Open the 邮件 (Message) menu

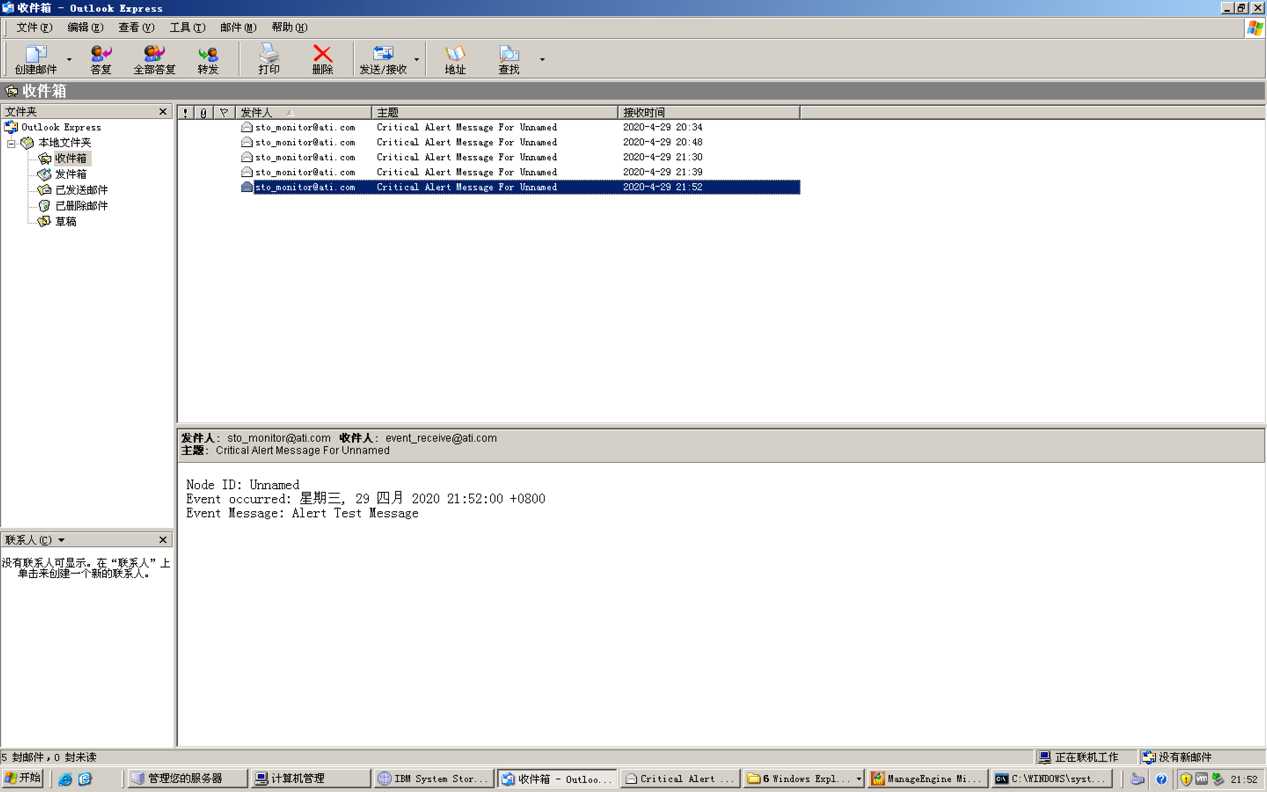[x=237, y=28]
